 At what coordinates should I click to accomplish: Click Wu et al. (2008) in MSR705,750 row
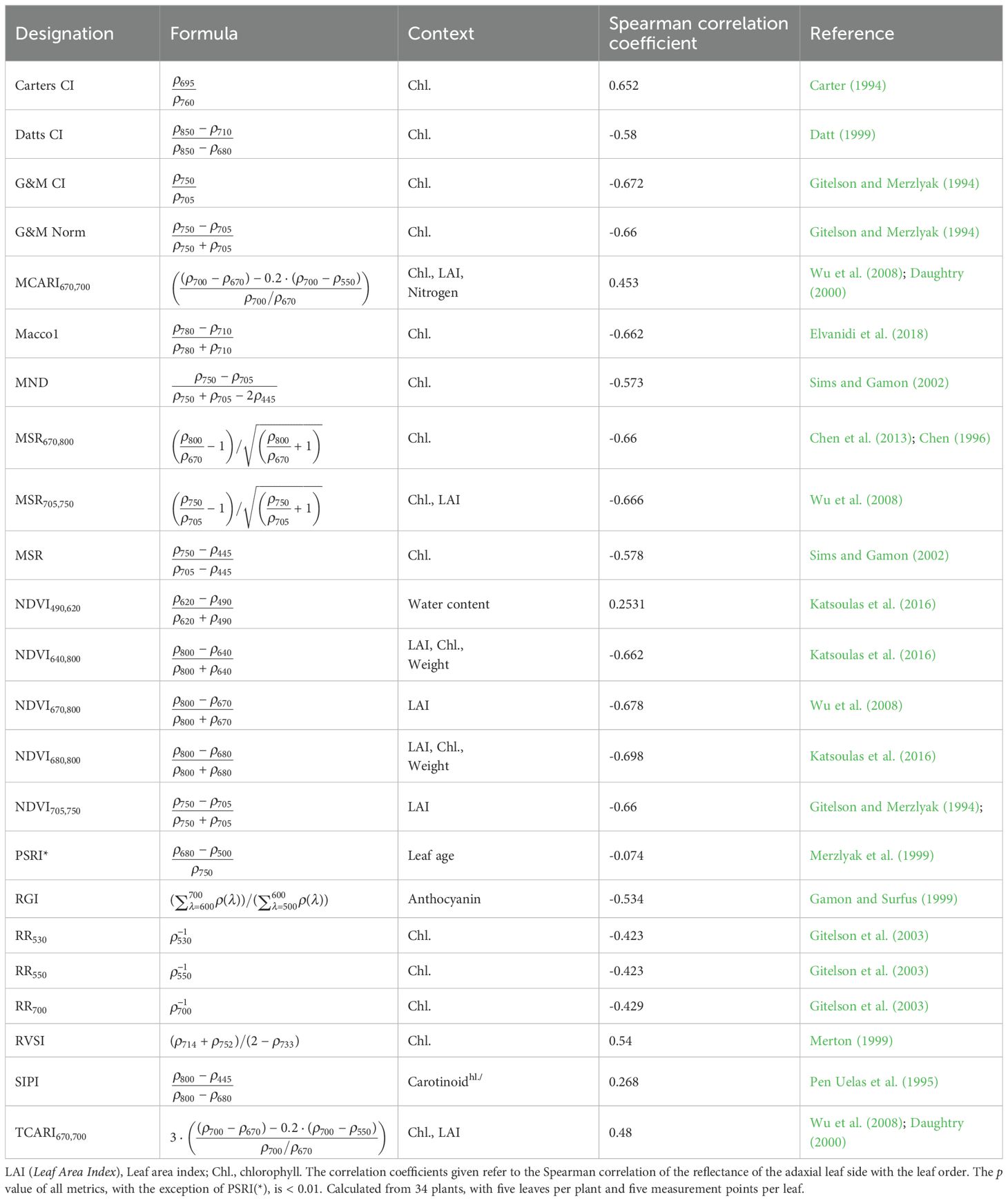855,500
